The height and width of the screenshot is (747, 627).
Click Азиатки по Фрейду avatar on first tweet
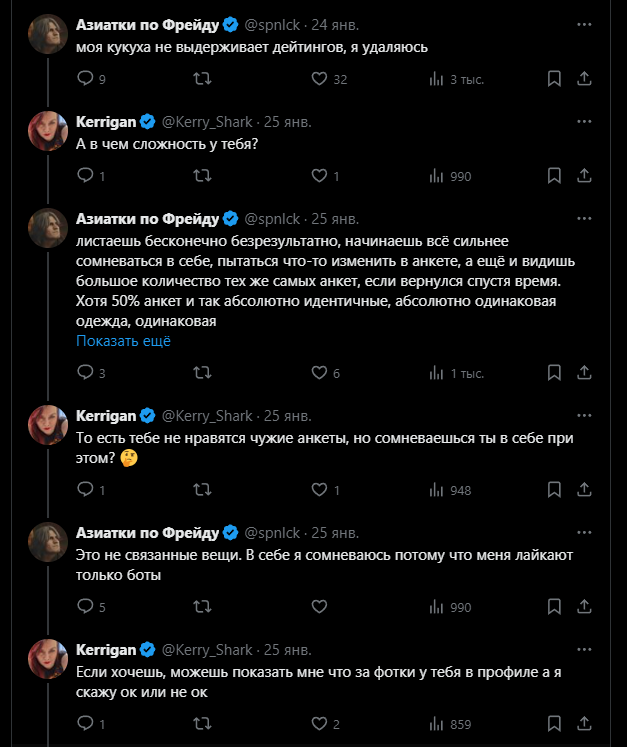pyautogui.click(x=47, y=34)
